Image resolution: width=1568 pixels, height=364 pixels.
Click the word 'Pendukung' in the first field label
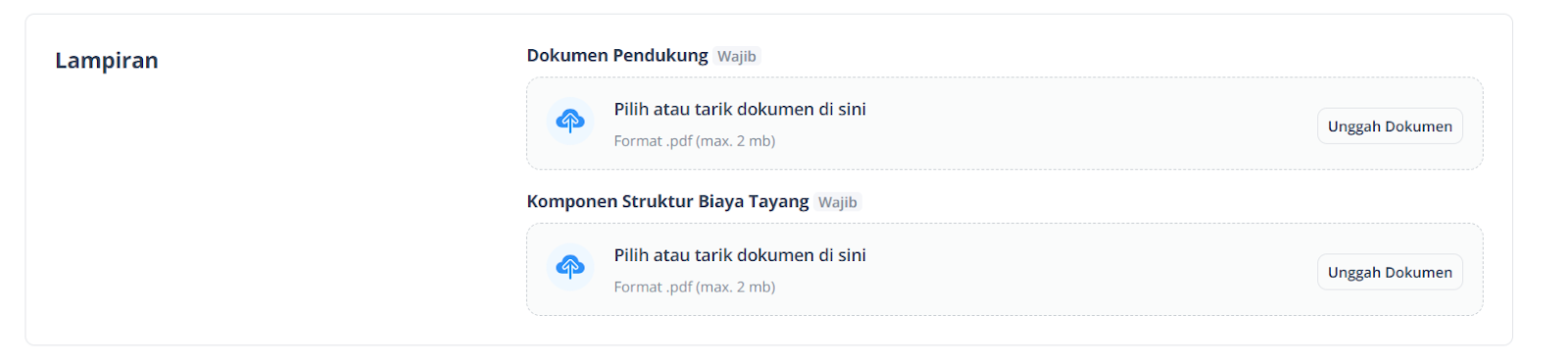pos(661,55)
